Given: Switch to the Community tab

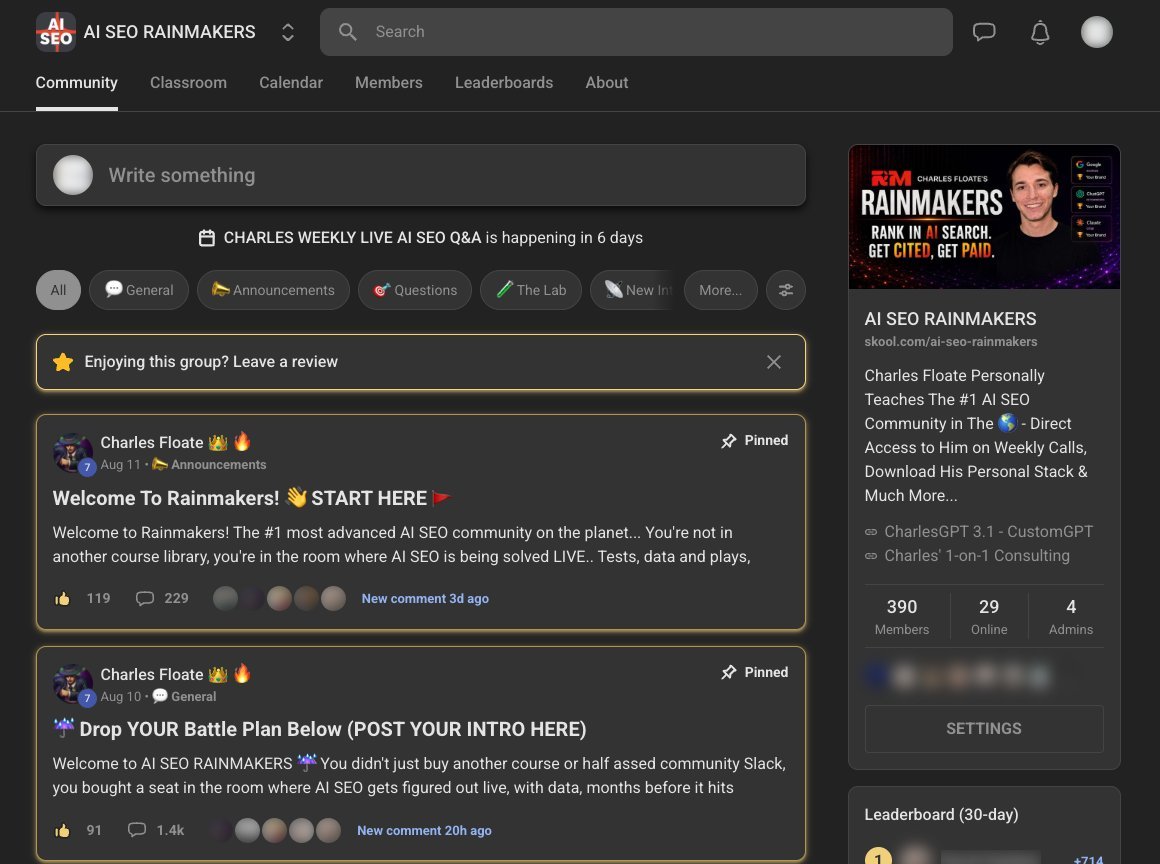Looking at the screenshot, I should (76, 83).
